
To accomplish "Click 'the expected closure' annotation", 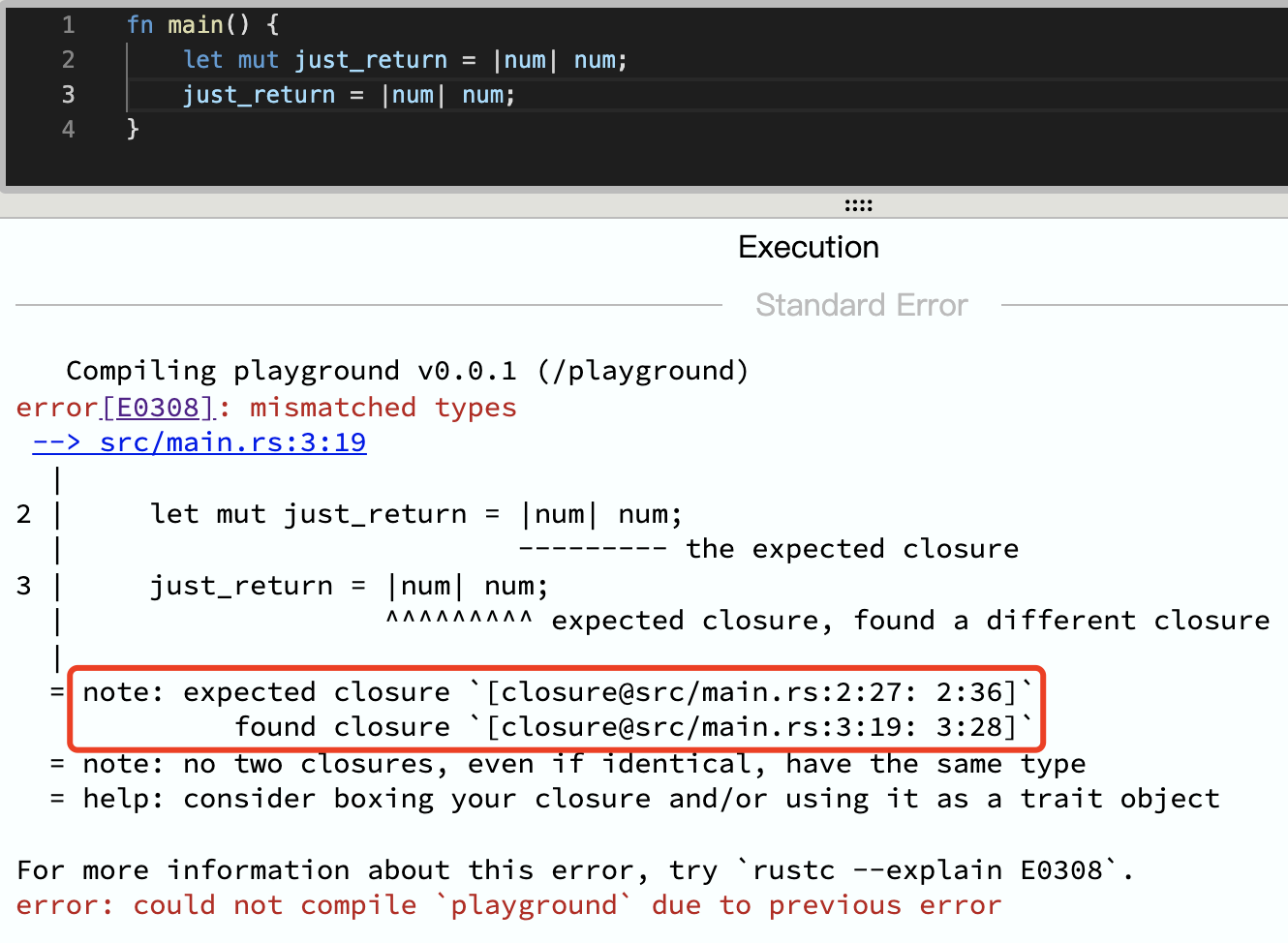I will [852, 549].
